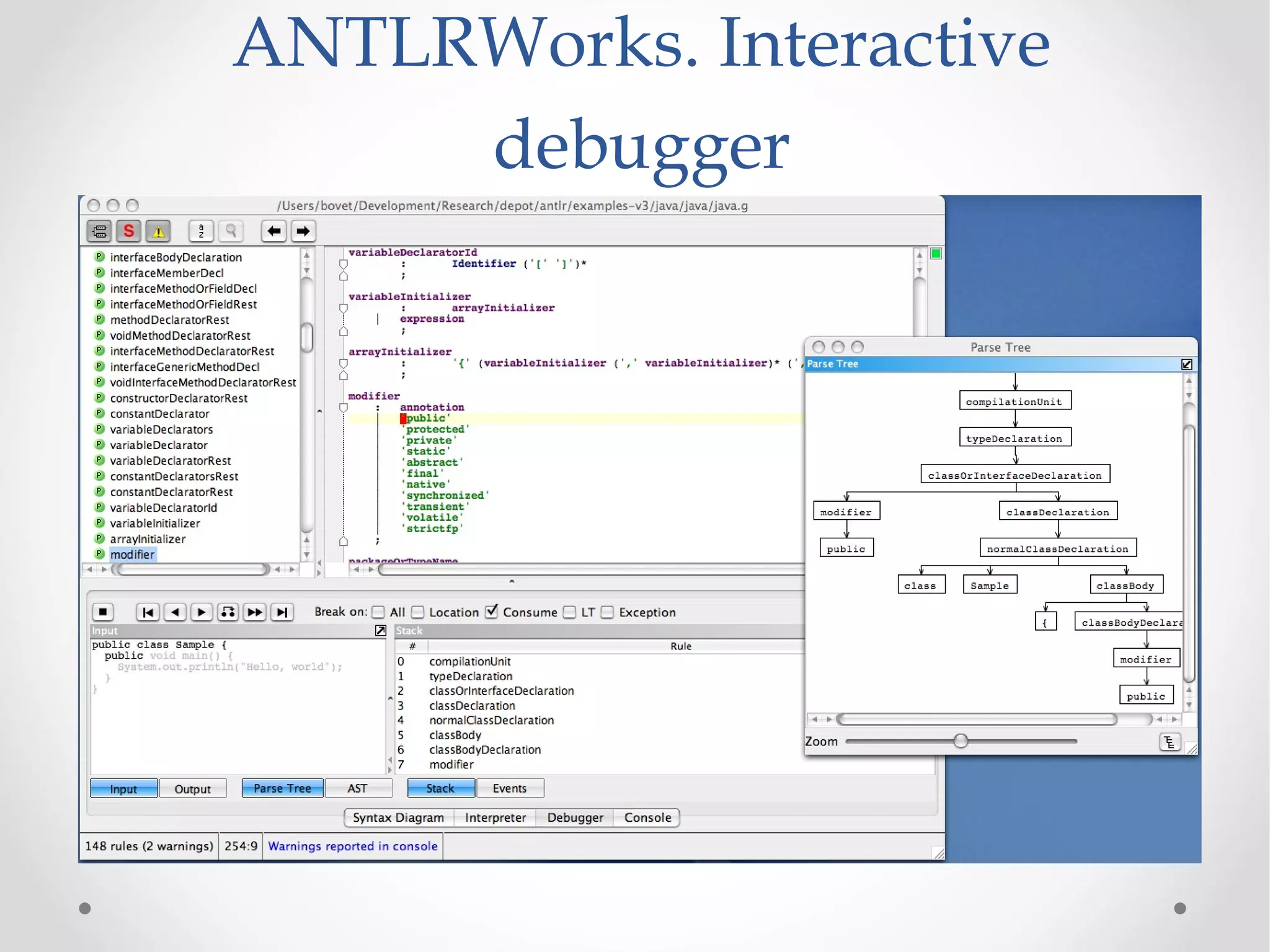Uncheck Break on Consume checkbox
Screen dimensions: 1270x952
tap(492, 612)
